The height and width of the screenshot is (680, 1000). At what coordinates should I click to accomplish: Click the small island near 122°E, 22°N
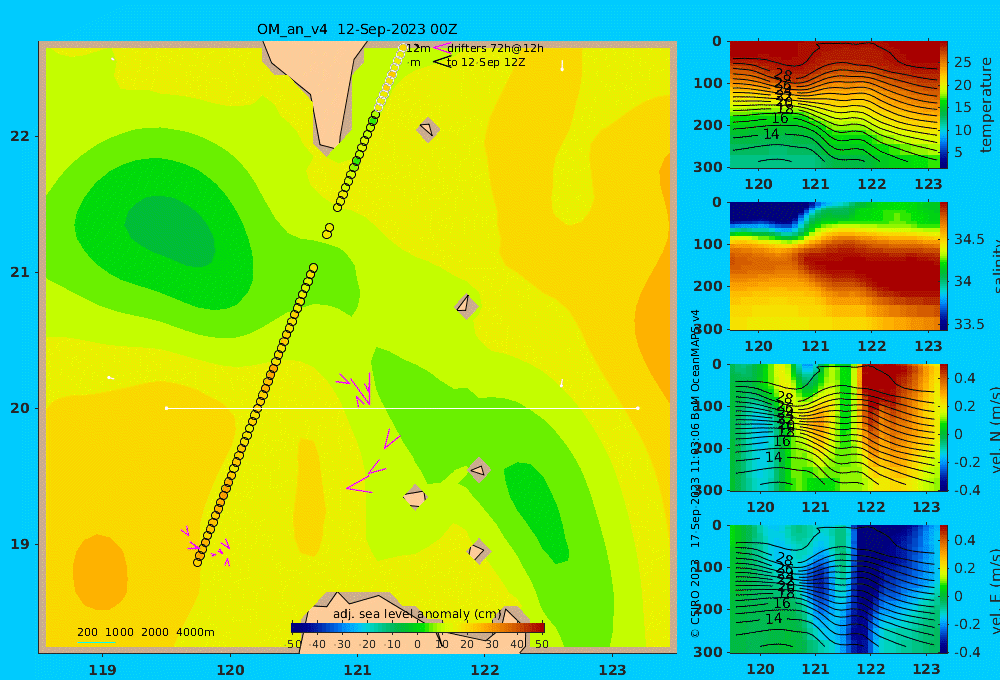427,129
